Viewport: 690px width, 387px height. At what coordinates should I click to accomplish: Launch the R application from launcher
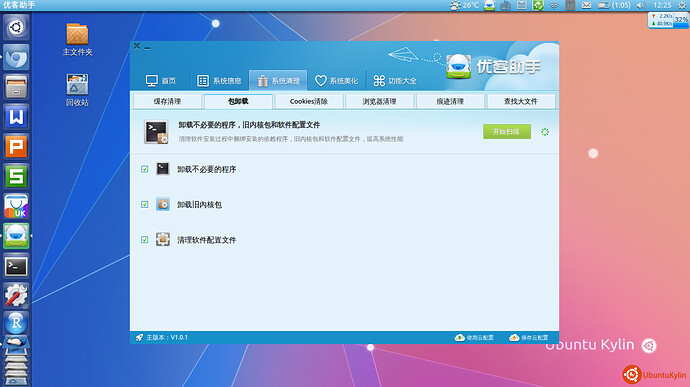pyautogui.click(x=16, y=323)
